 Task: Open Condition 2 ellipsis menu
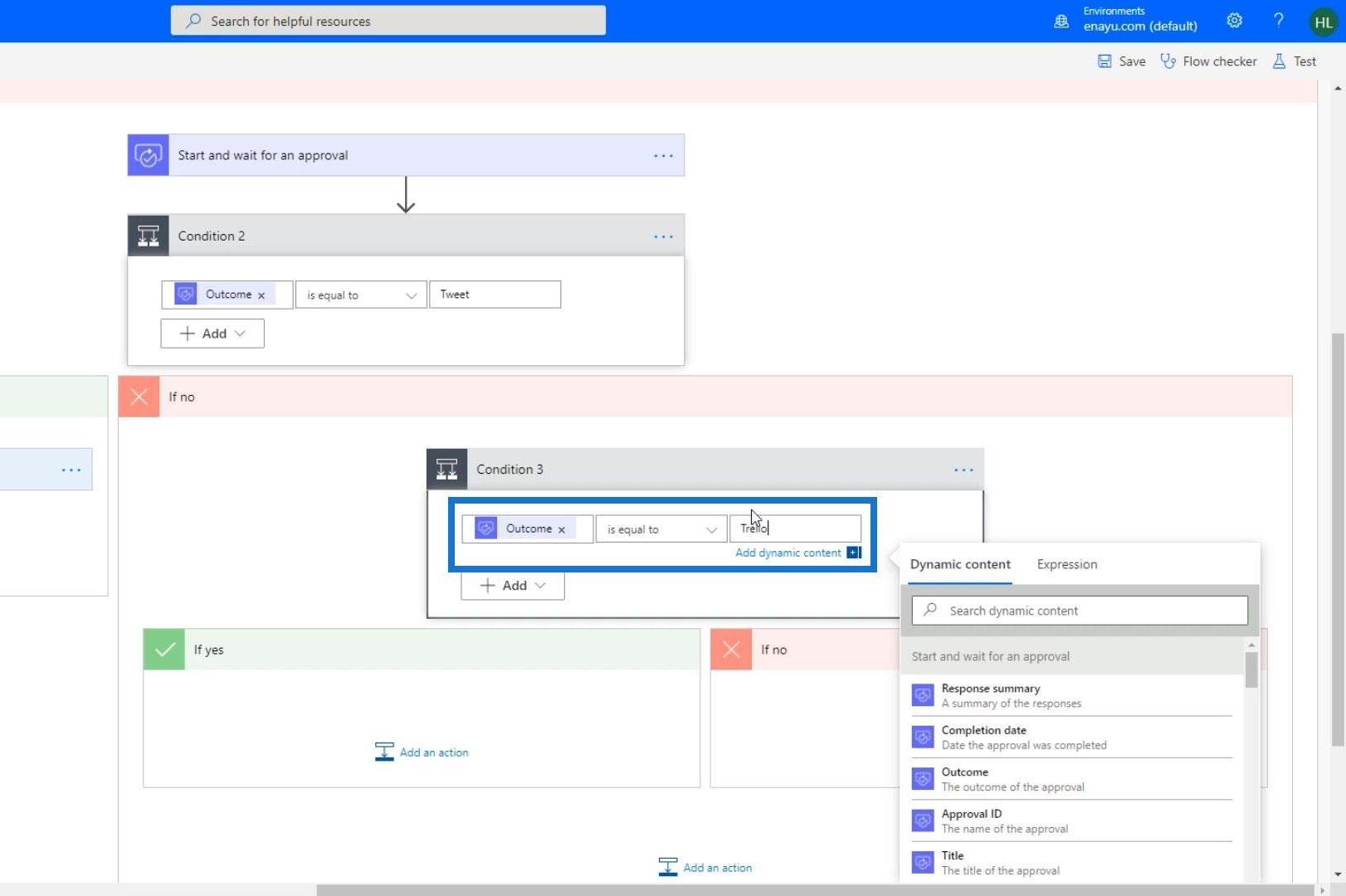[x=663, y=236]
